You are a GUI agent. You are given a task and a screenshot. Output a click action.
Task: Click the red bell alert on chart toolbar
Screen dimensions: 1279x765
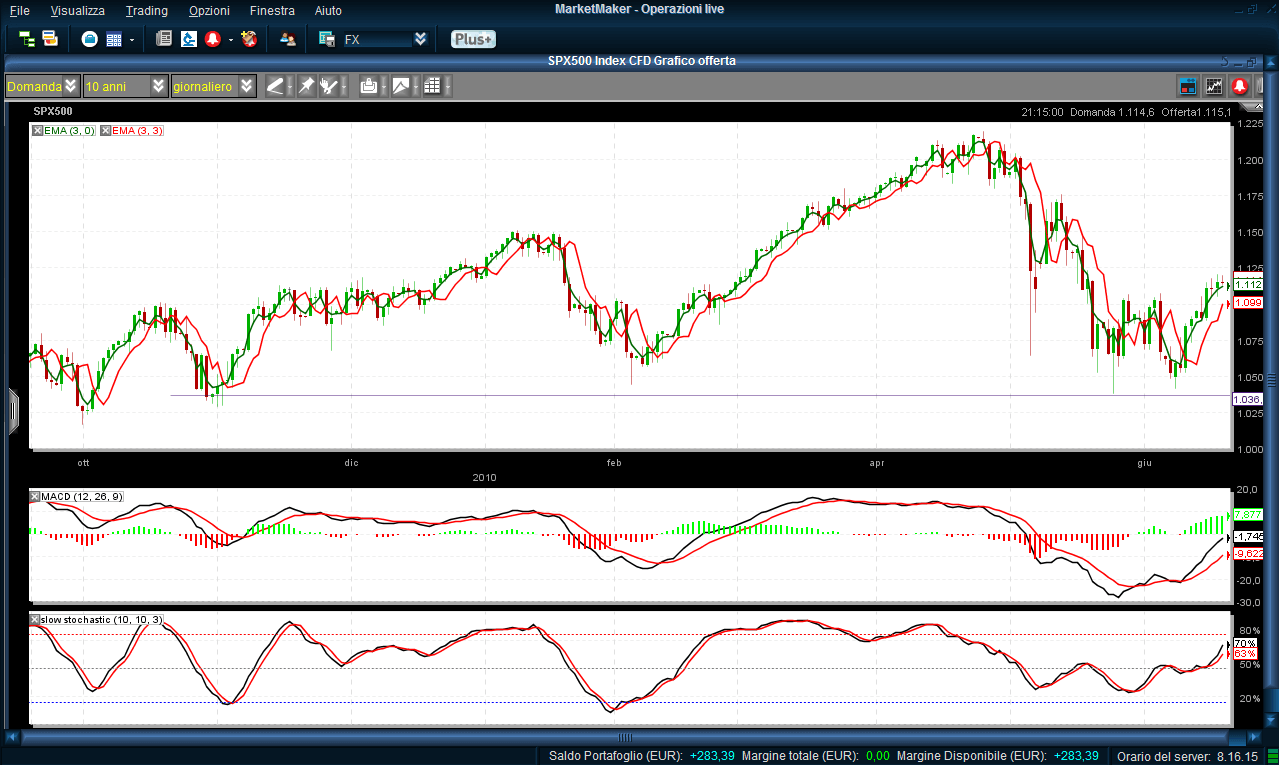point(1240,87)
